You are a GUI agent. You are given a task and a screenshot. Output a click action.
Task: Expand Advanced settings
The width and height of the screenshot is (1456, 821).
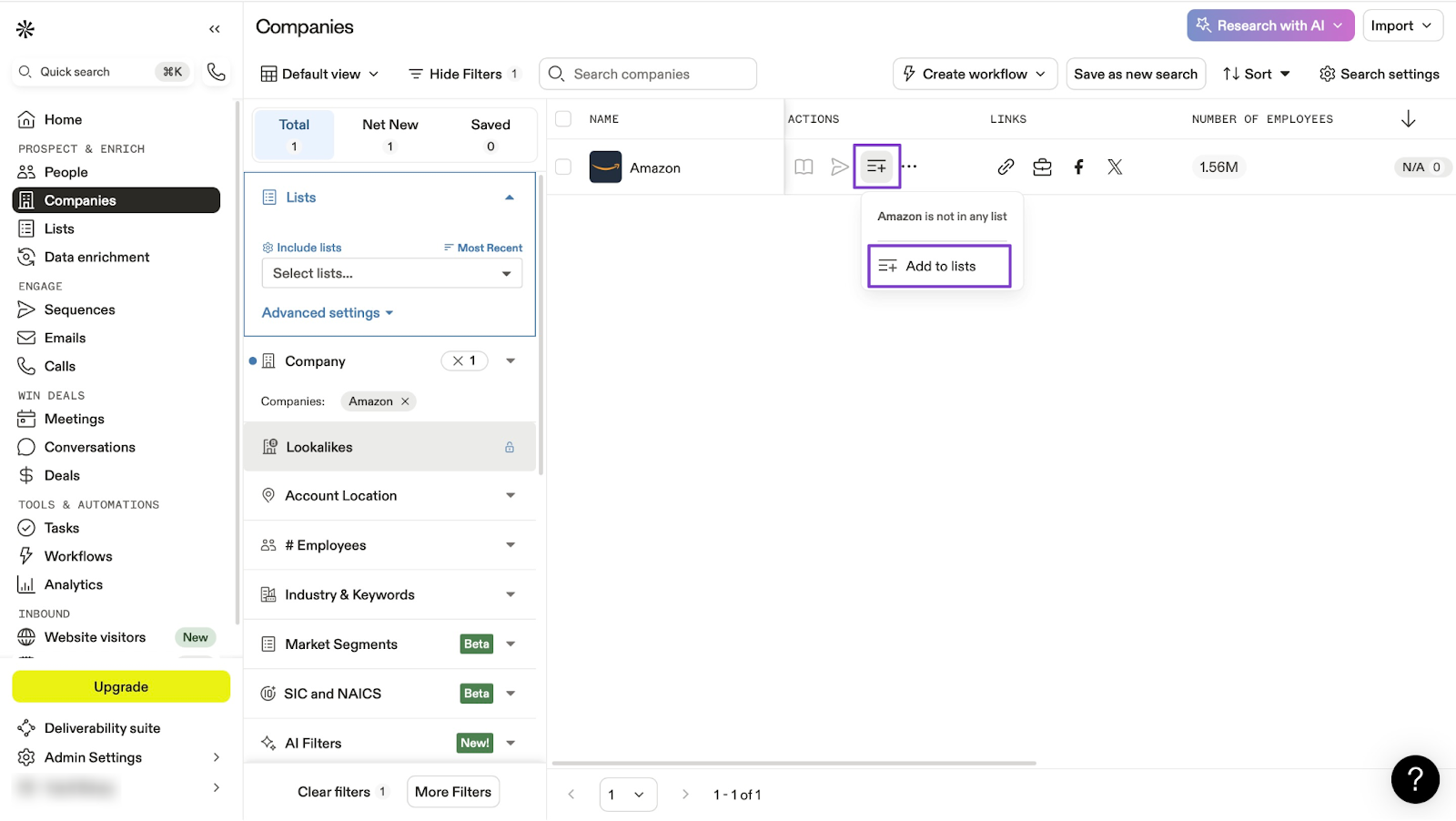point(328,313)
